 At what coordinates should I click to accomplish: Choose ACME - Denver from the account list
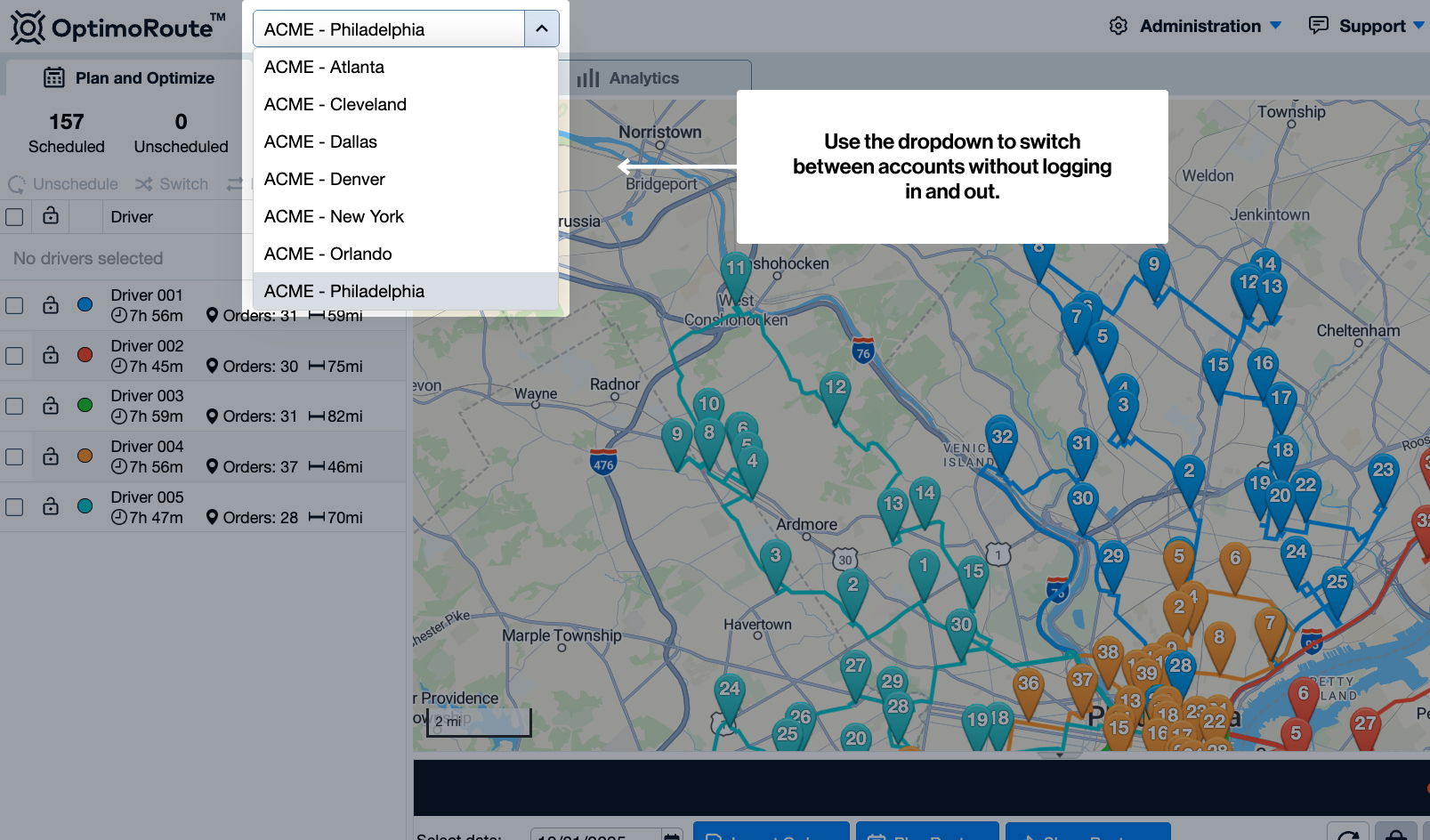point(325,179)
